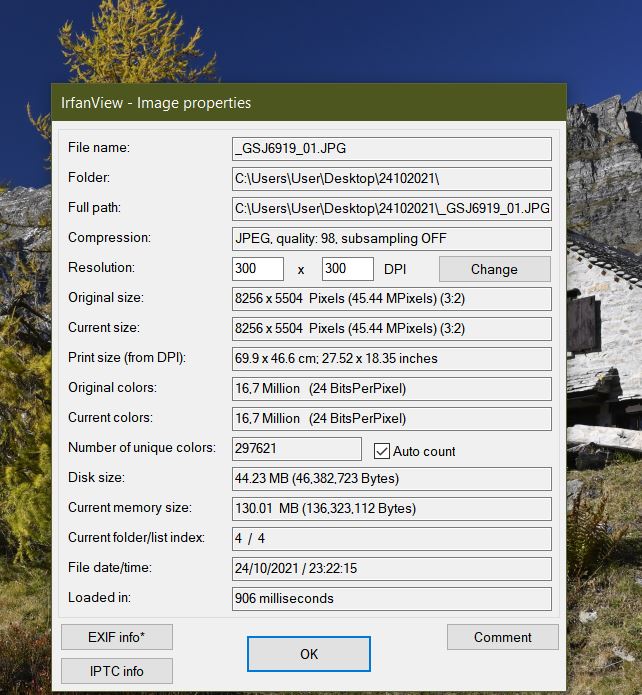Click the Current size value field
642x695 pixels.
[392, 329]
